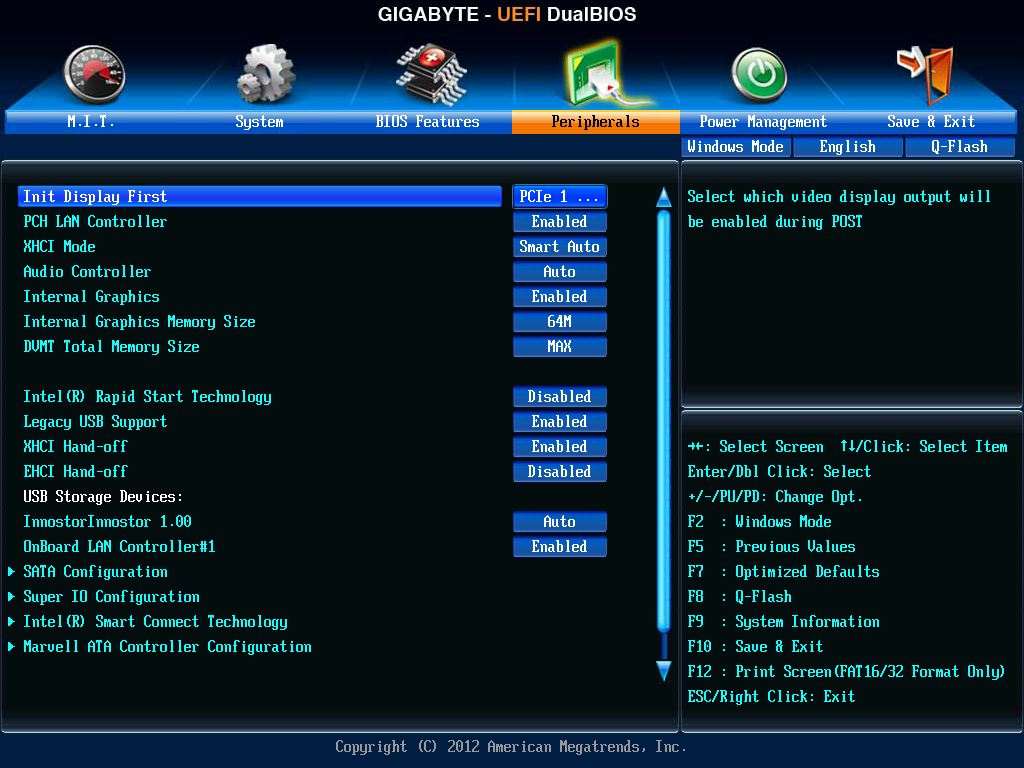Select the XHCI Hand-off label

click(x=76, y=447)
